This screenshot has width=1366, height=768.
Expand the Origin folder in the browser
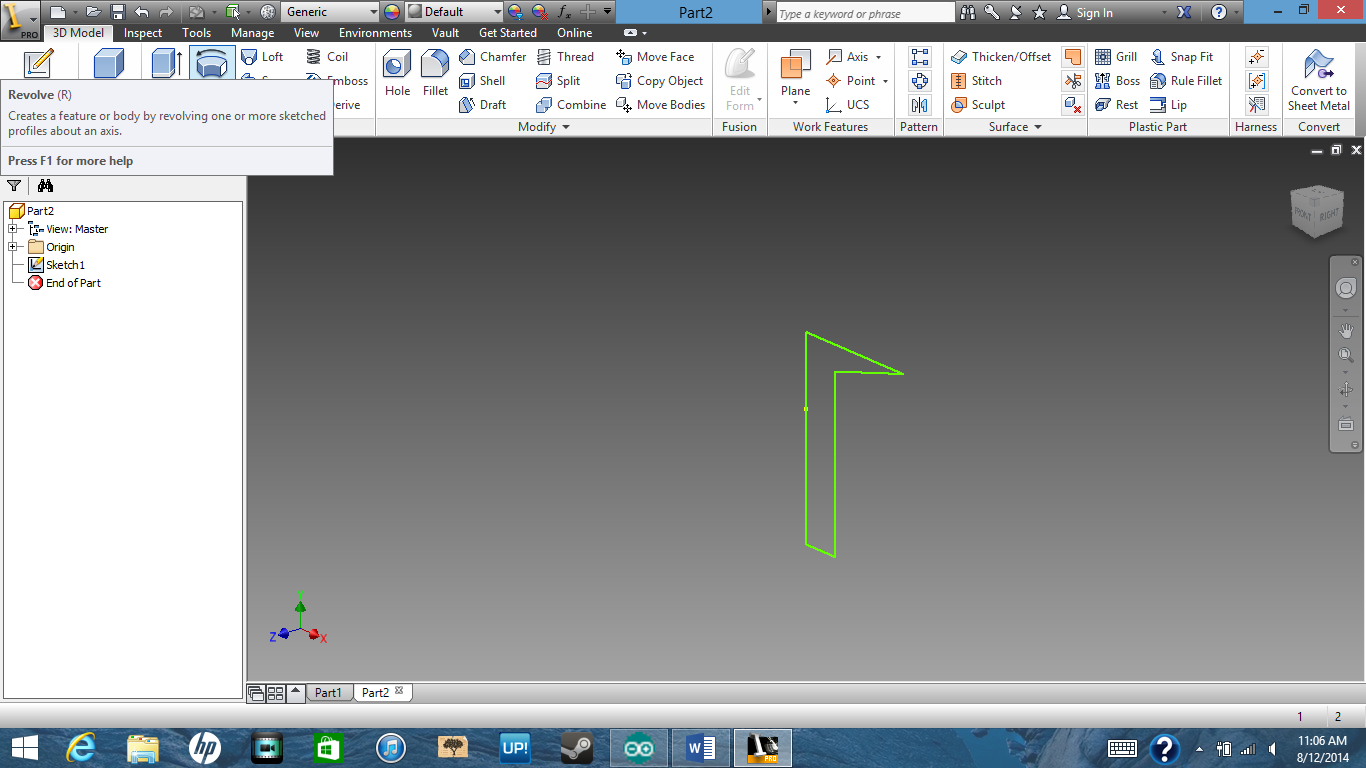[x=14, y=247]
